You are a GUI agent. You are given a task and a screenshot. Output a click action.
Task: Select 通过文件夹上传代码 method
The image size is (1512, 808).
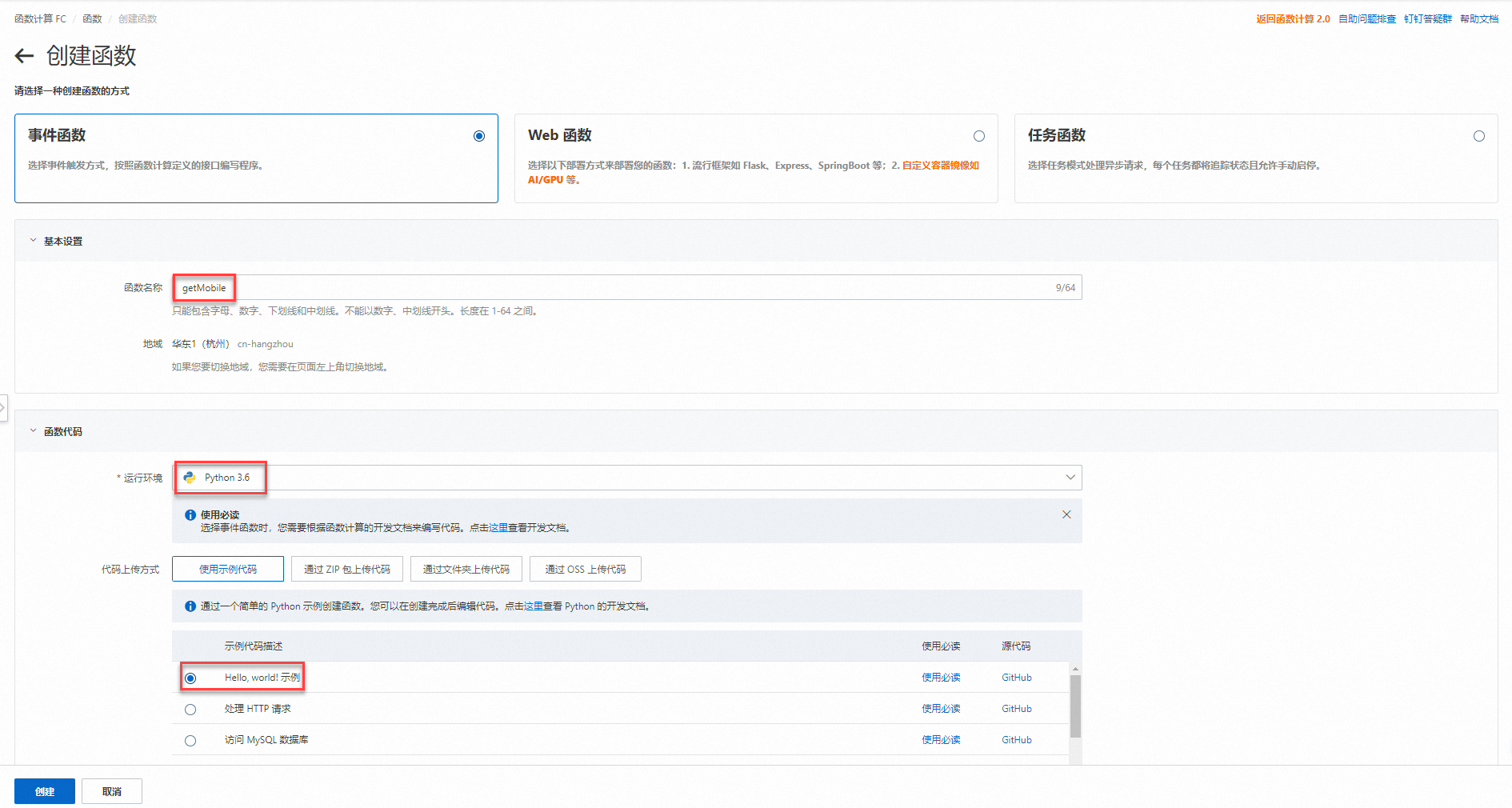tap(466, 569)
